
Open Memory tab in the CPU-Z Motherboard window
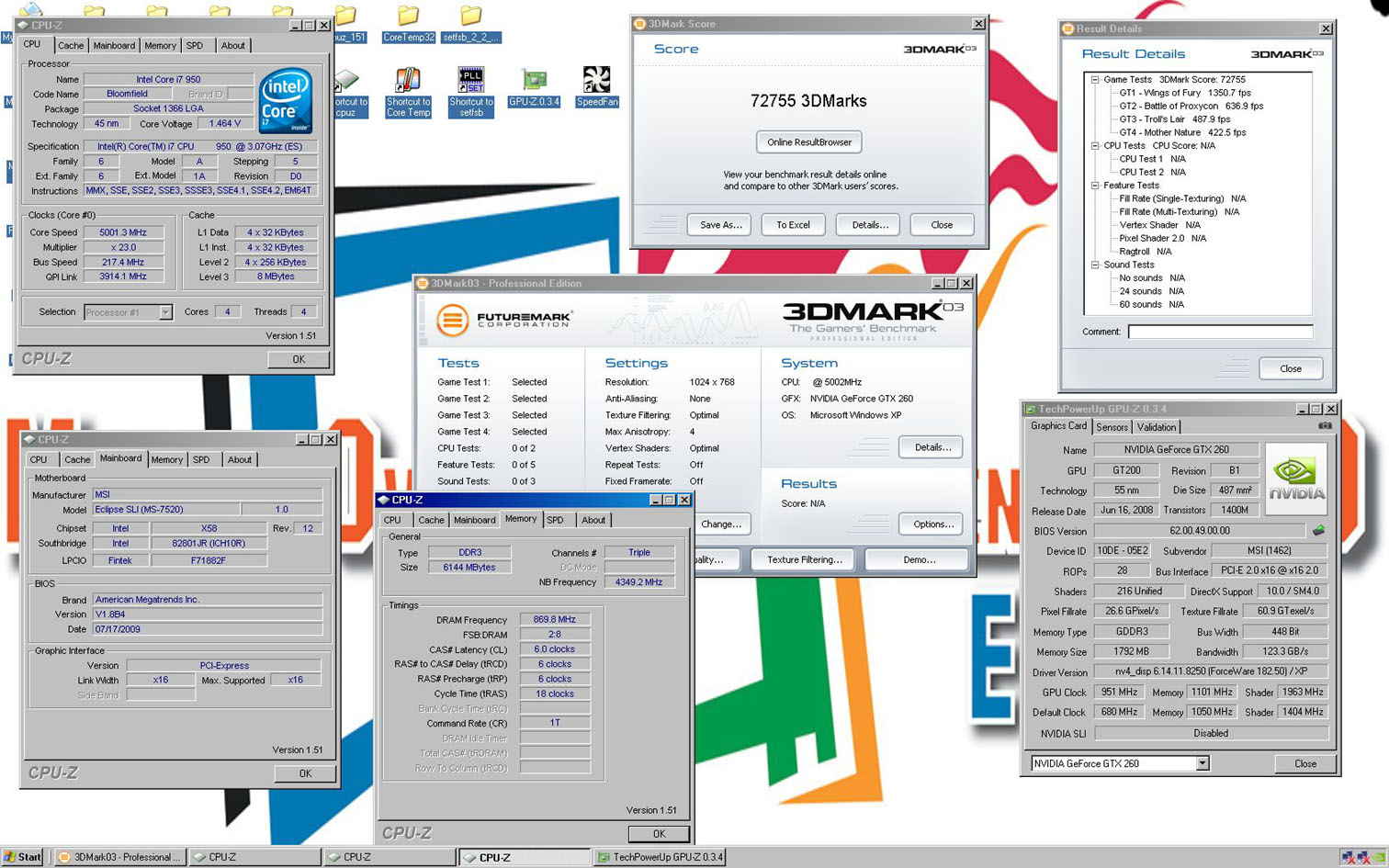click(x=166, y=459)
